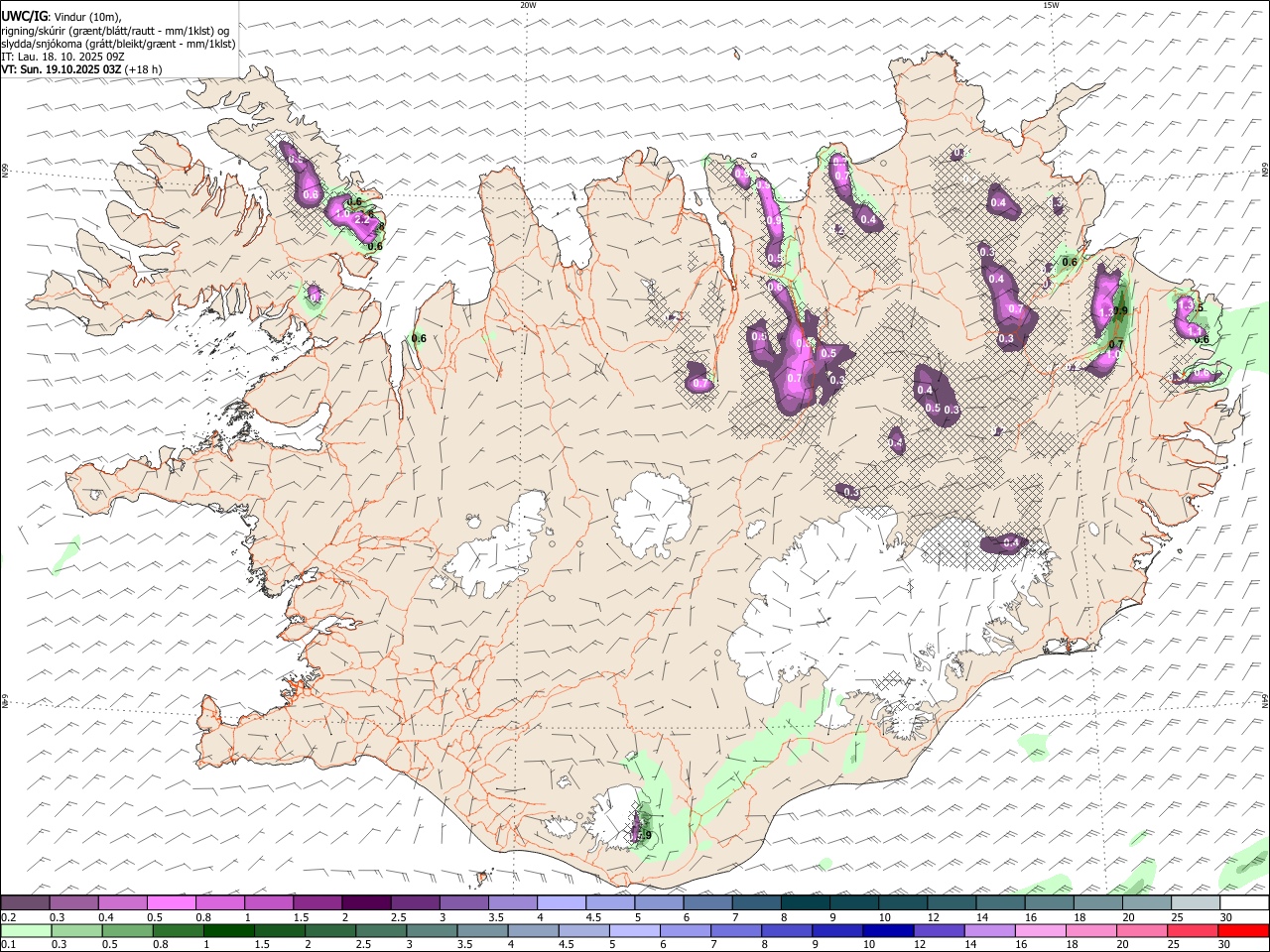The image size is (1270, 952).
Task: Click the bright red swatch ending the lower scale
Action: (x=1244, y=931)
